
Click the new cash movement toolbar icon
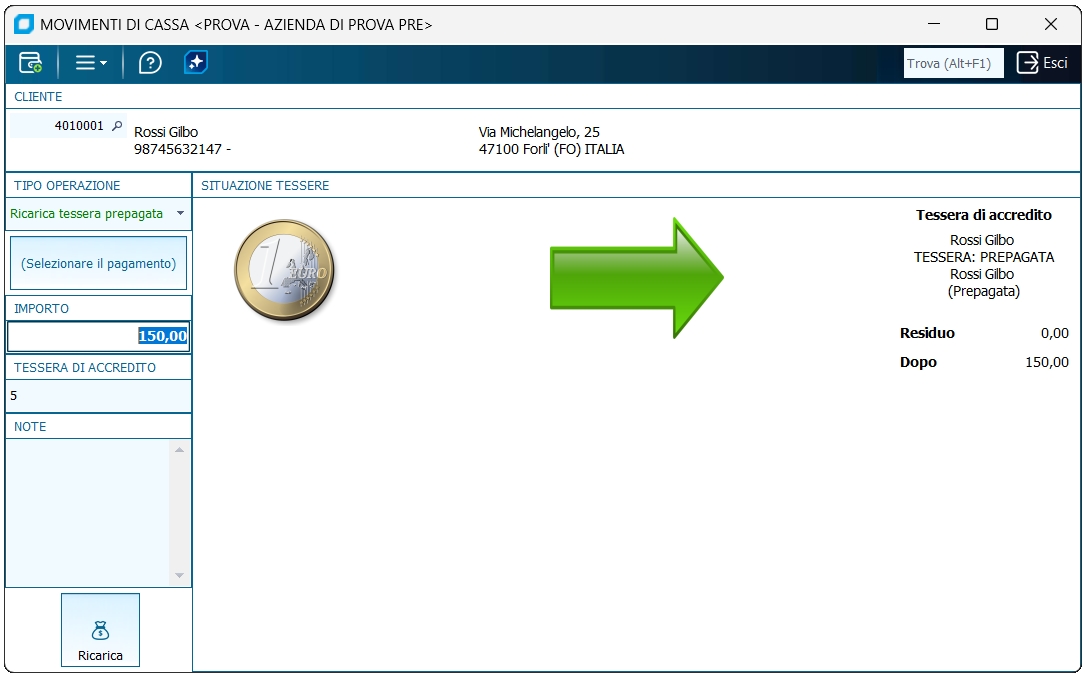tap(30, 63)
